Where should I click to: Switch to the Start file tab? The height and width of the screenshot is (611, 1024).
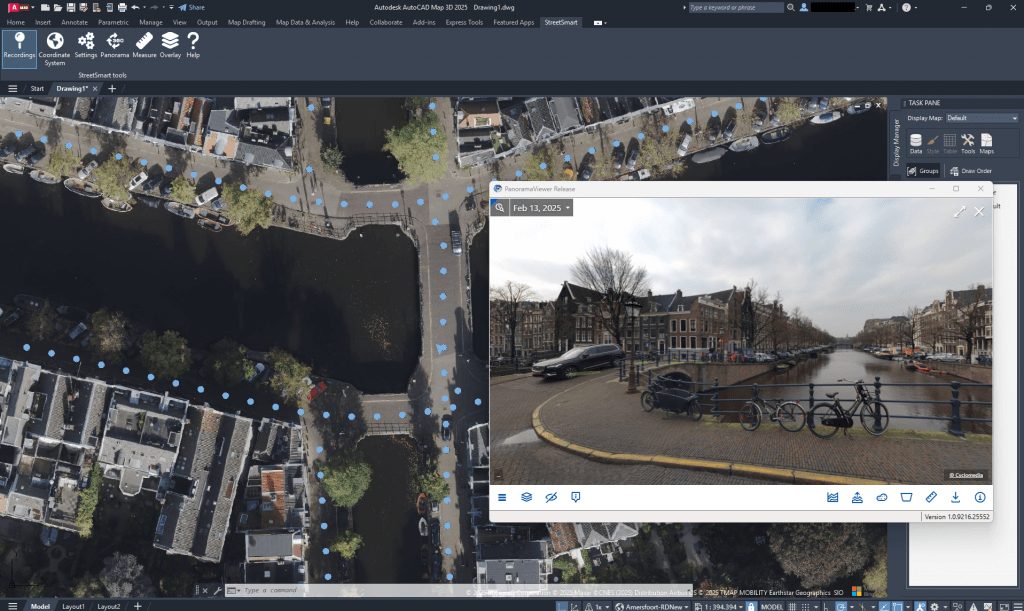click(x=37, y=89)
